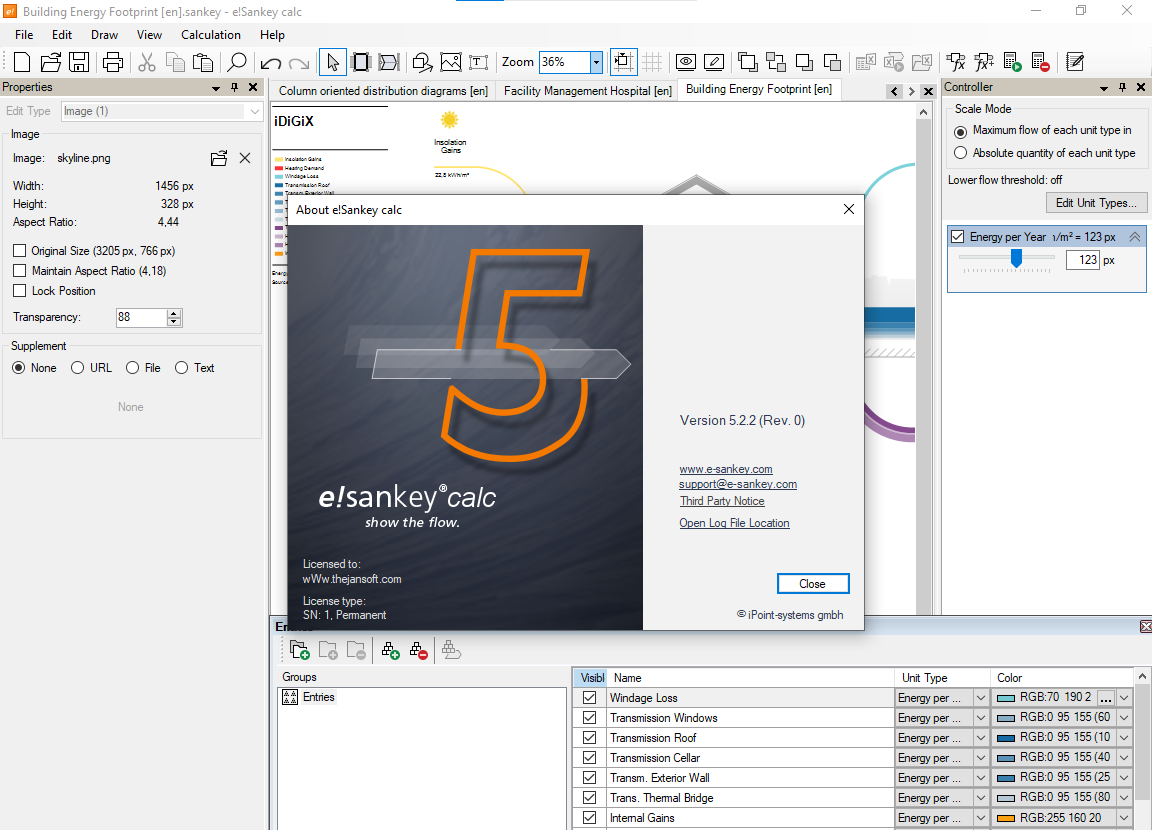Choose the draw flow arrow tool
Screen dimensions: 1152x830
point(389,62)
